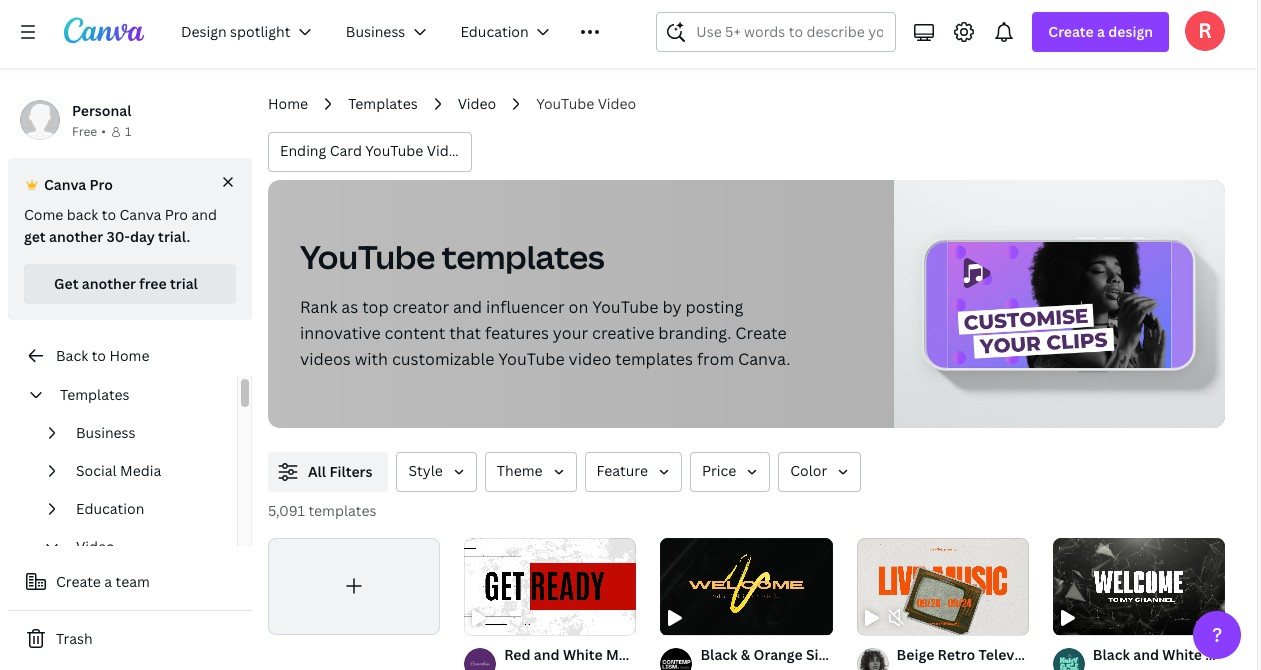The width and height of the screenshot is (1261, 670).
Task: Open the Live Music template thumbnail
Action: [x=943, y=587]
